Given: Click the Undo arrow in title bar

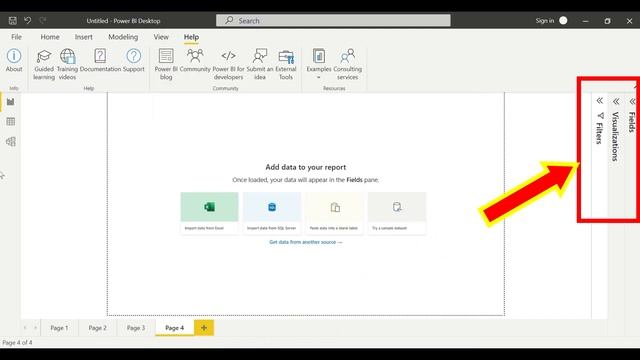Looking at the screenshot, I should 27,20.
